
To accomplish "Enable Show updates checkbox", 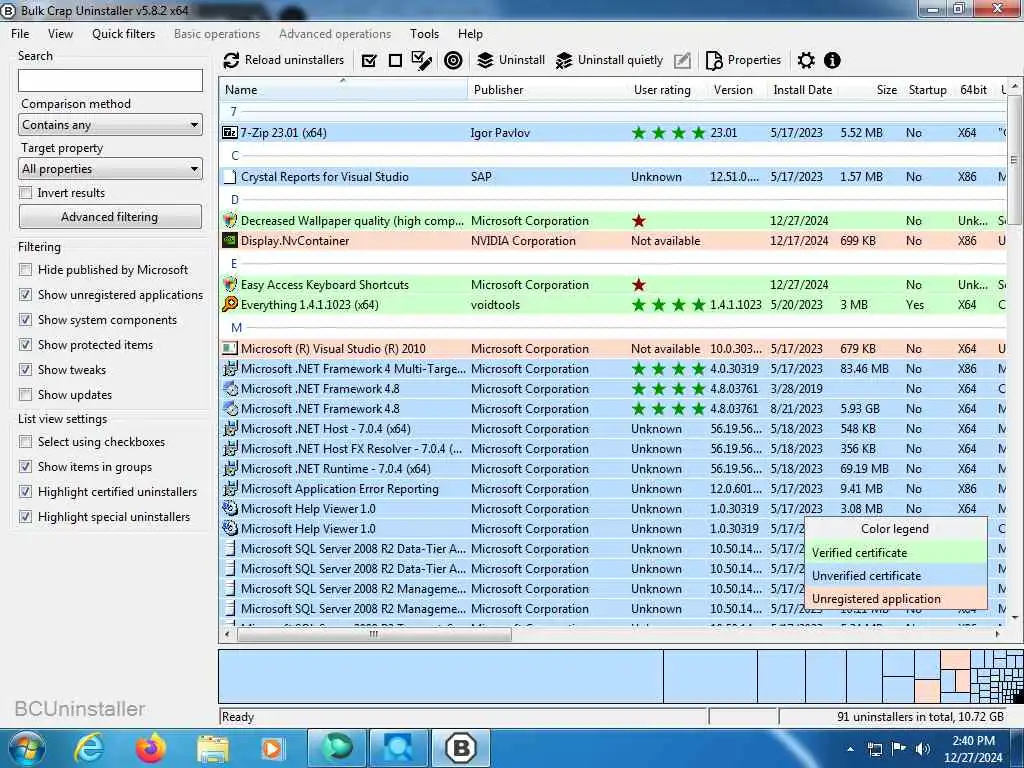I will click(x=25, y=394).
